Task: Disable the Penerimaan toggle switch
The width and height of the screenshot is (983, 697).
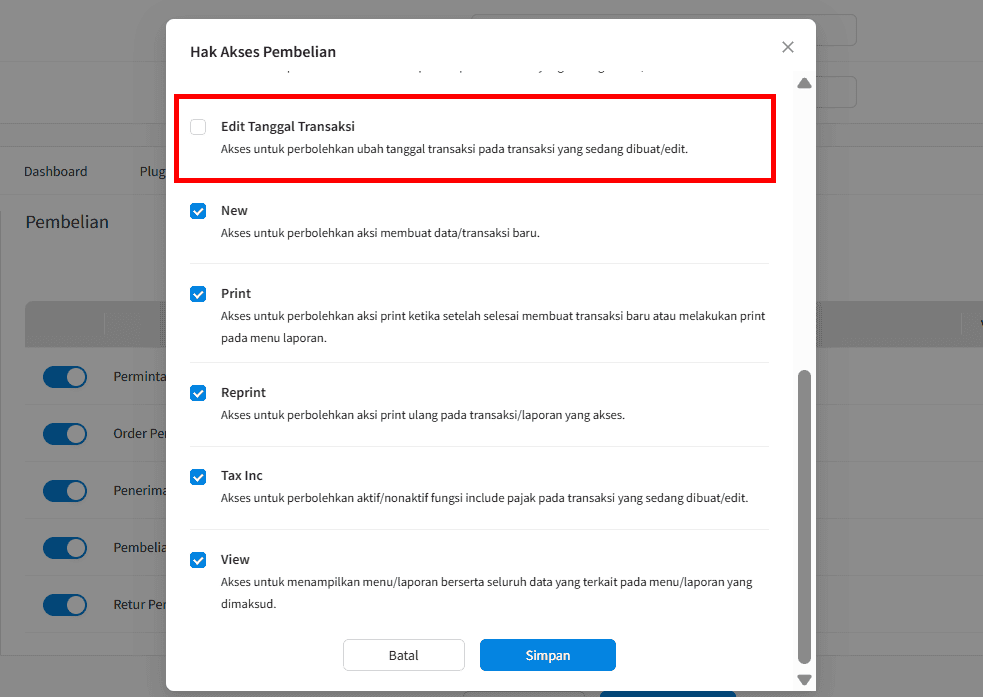Action: (65, 491)
